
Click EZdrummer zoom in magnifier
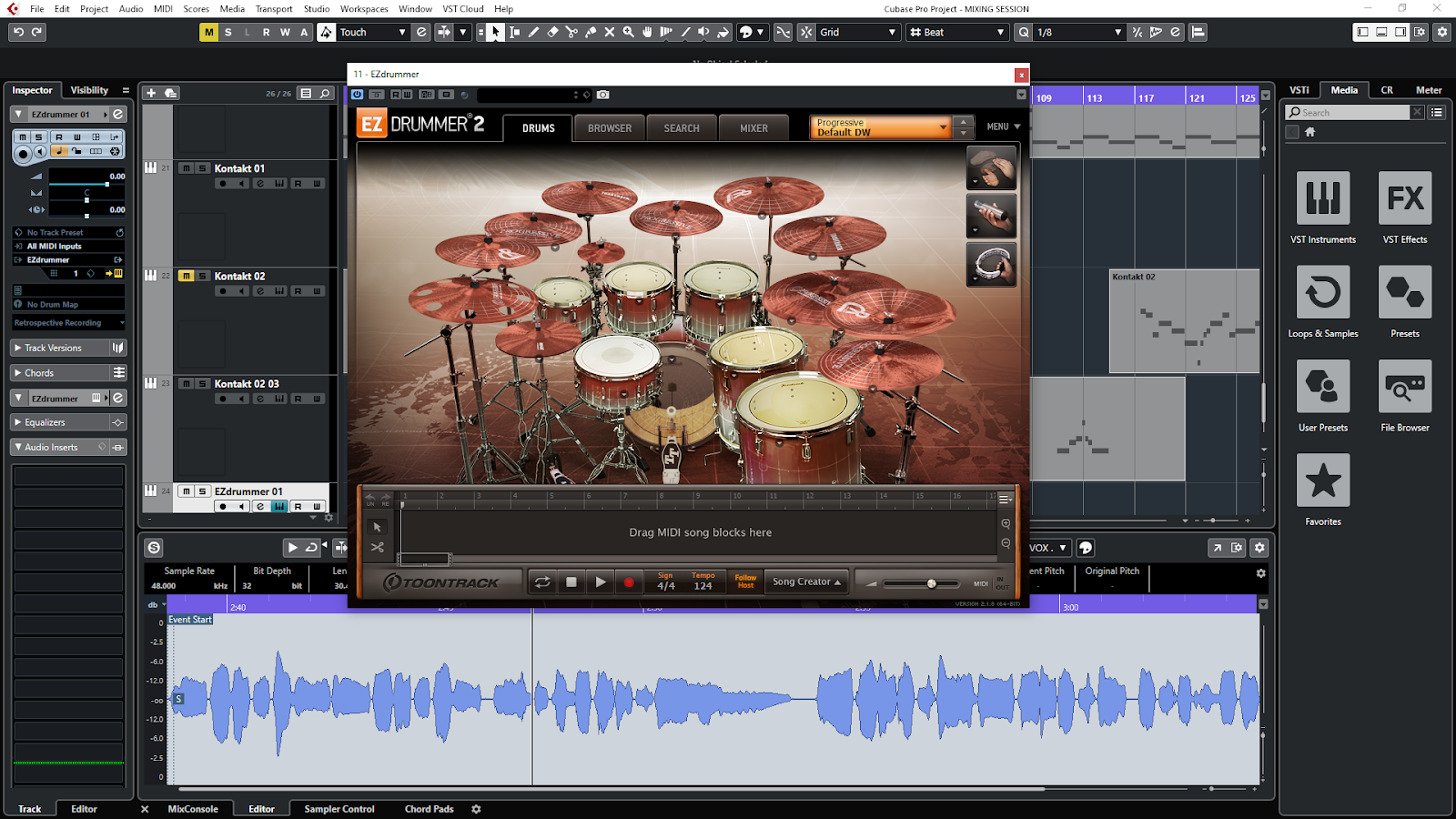[x=1006, y=523]
